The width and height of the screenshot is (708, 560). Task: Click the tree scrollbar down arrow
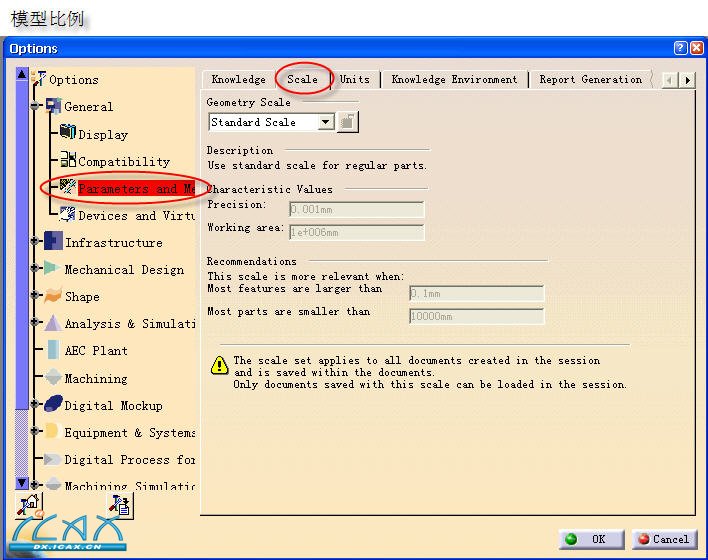(22, 483)
